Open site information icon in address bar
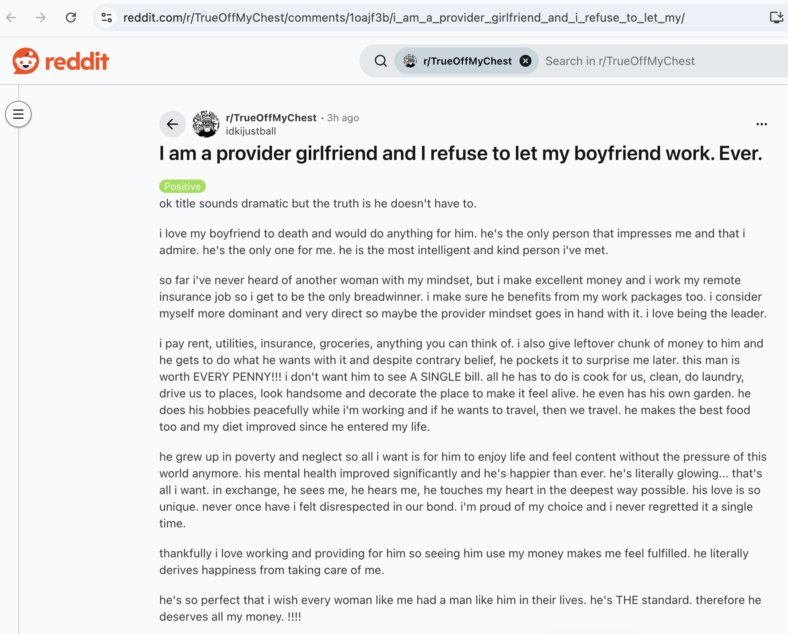Viewport: 788px width, 634px height. pyautogui.click(x=107, y=18)
